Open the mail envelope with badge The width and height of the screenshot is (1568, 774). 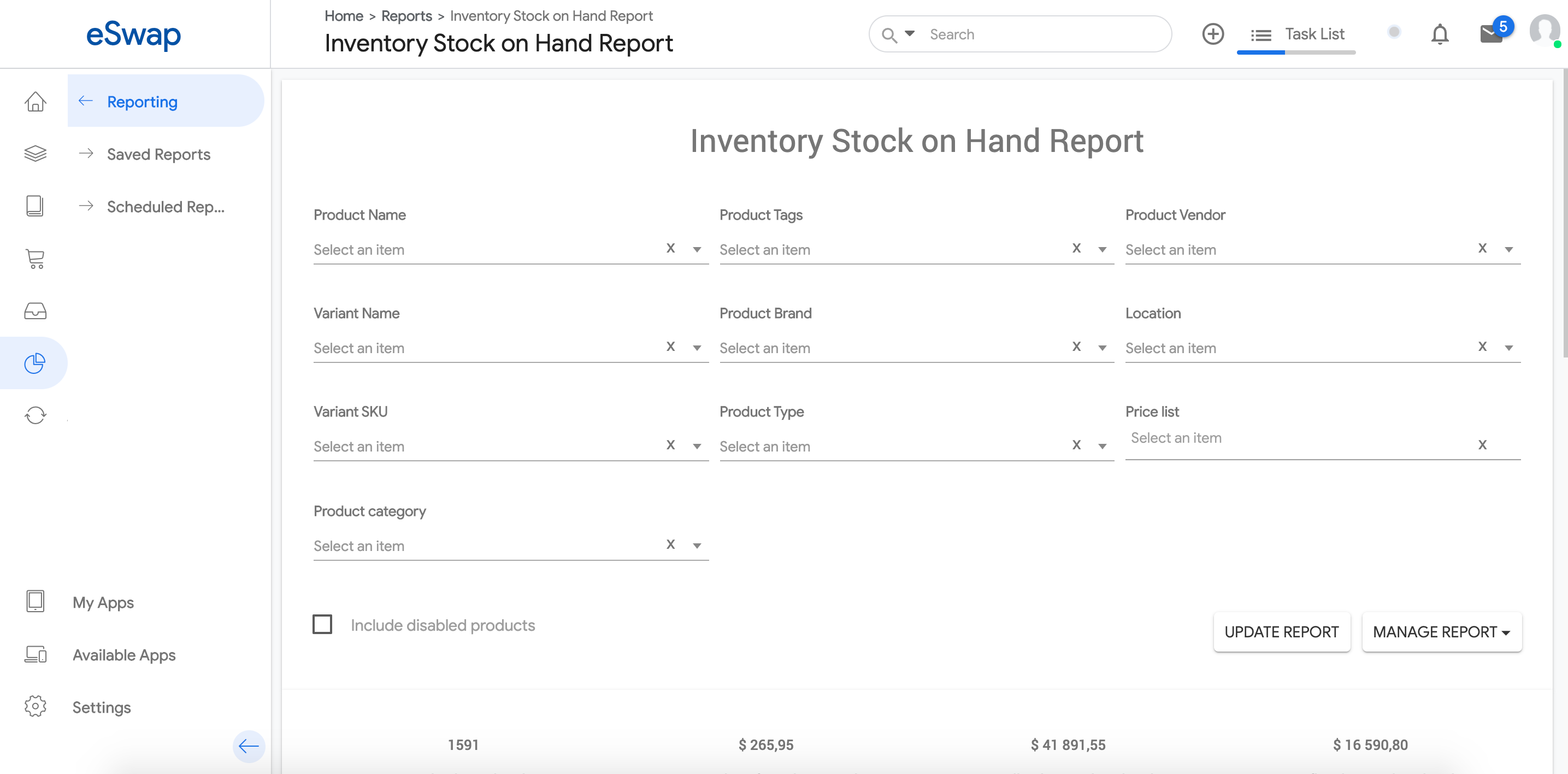point(1492,33)
